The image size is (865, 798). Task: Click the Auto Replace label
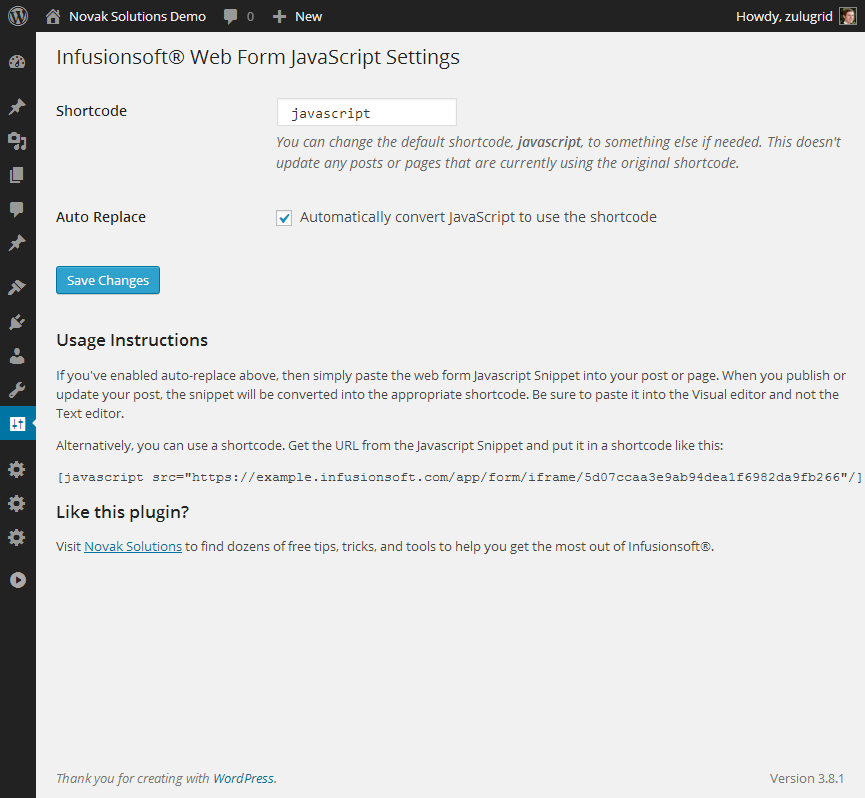tap(101, 217)
